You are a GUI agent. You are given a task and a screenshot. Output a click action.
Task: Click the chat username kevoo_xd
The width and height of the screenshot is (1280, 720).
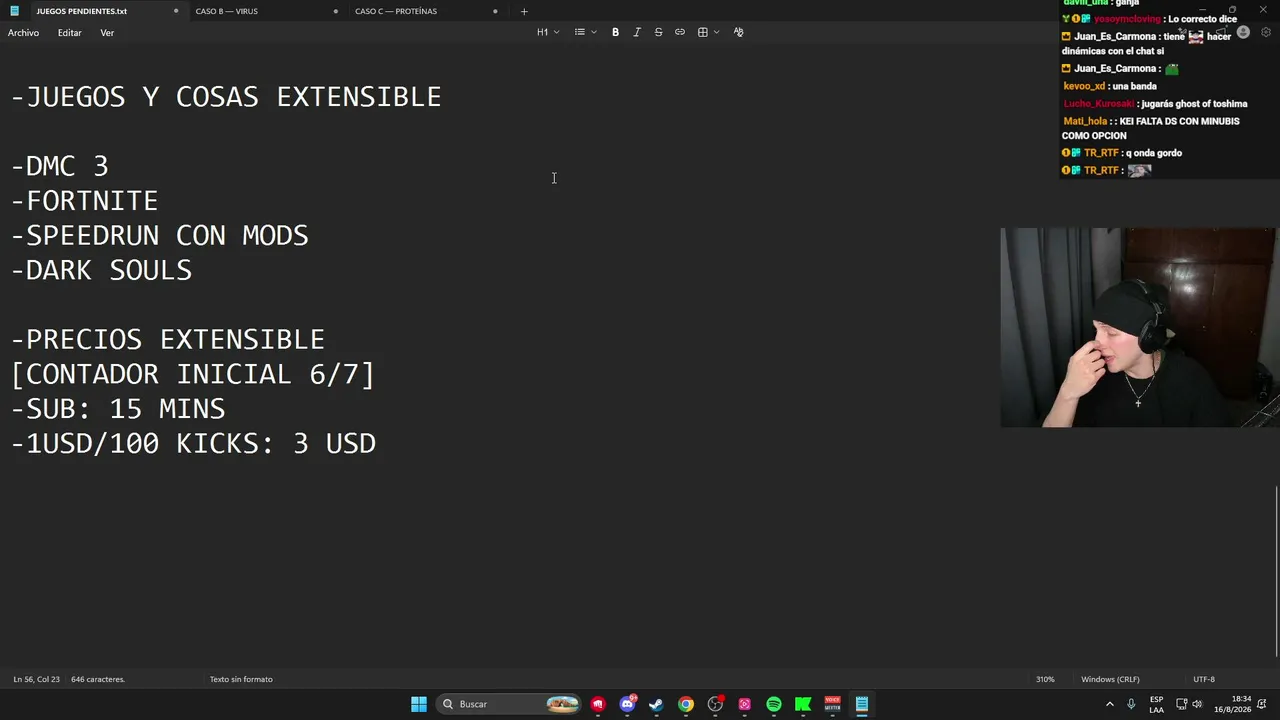1084,86
